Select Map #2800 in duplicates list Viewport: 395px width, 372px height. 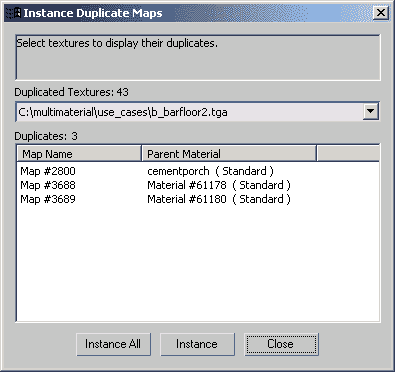click(x=48, y=171)
